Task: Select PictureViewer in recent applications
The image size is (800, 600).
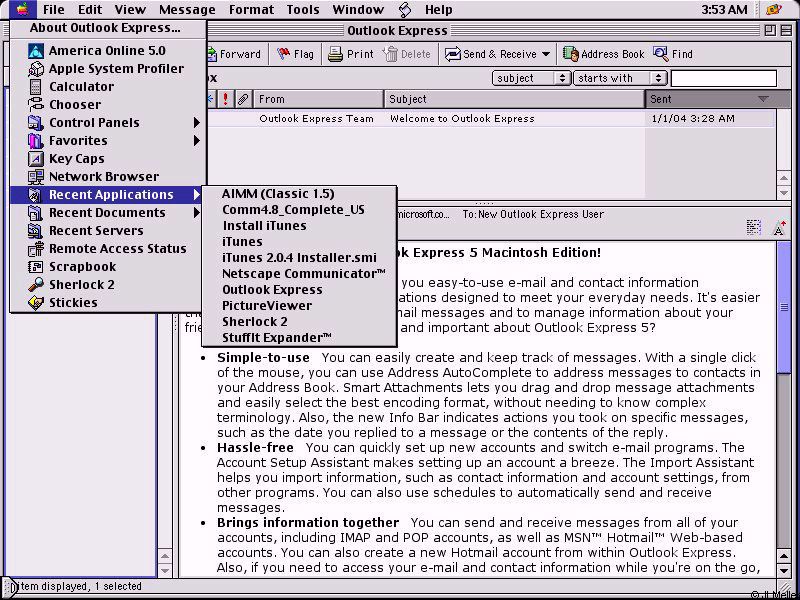Action: pyautogui.click(x=299, y=306)
